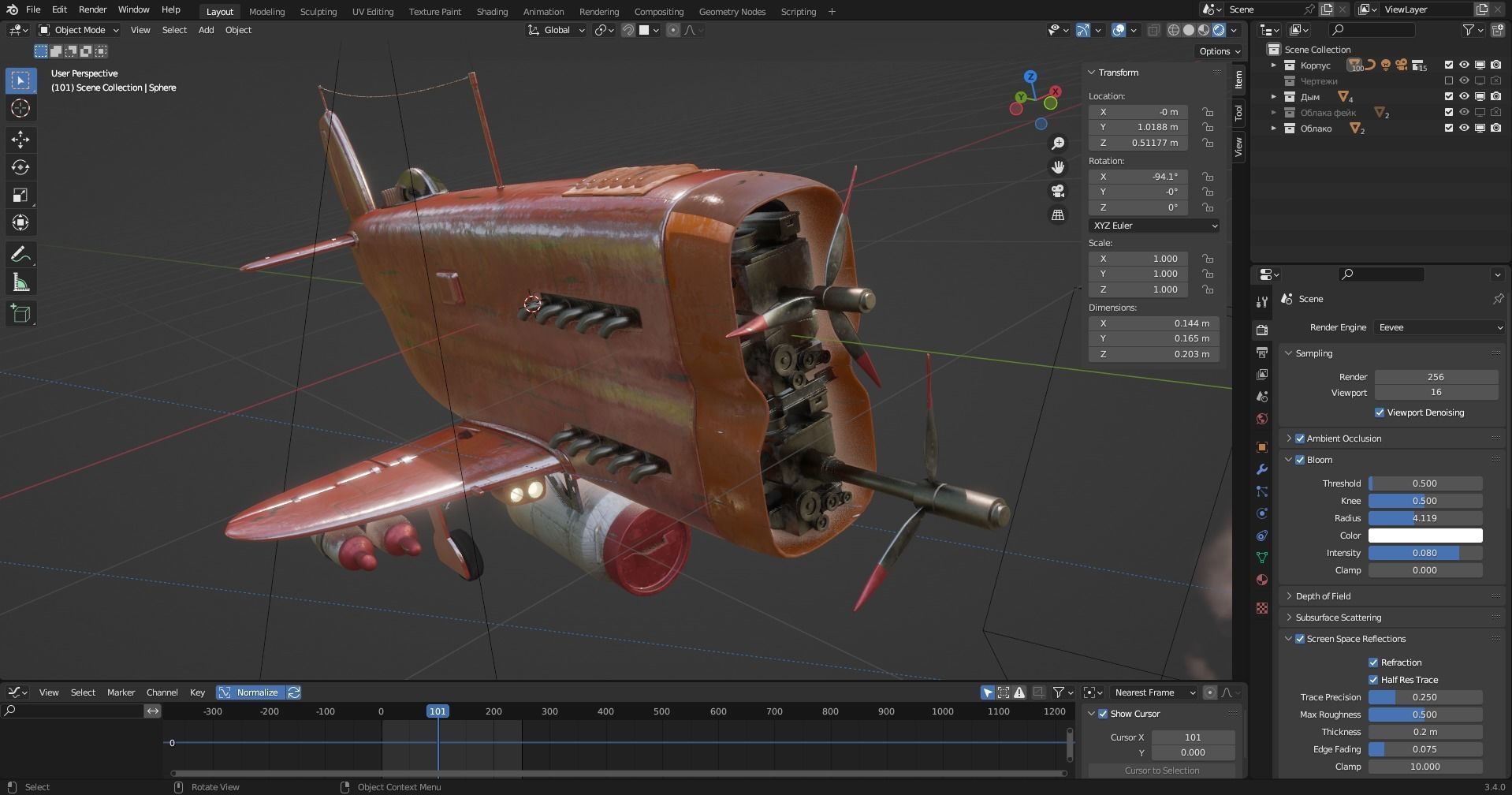The image size is (1512, 795).
Task: Expand the Корпус collection tree
Action: pyautogui.click(x=1273, y=65)
